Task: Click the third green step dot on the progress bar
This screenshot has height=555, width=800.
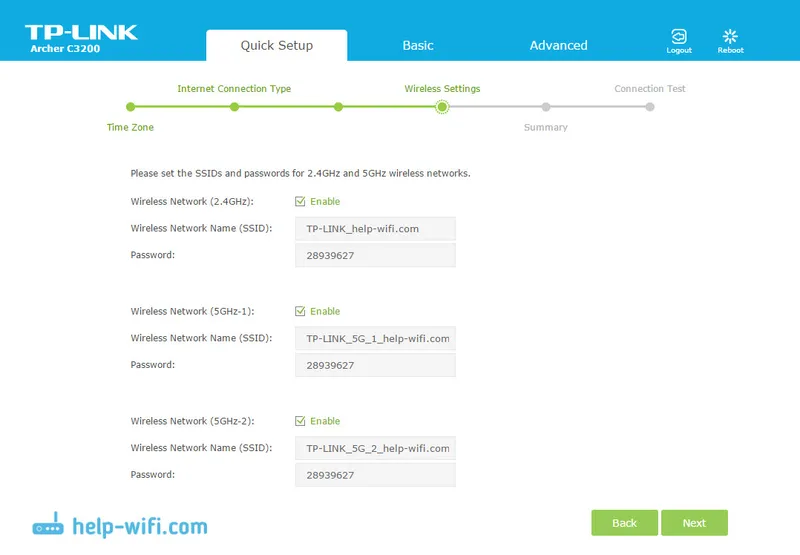Action: click(338, 107)
